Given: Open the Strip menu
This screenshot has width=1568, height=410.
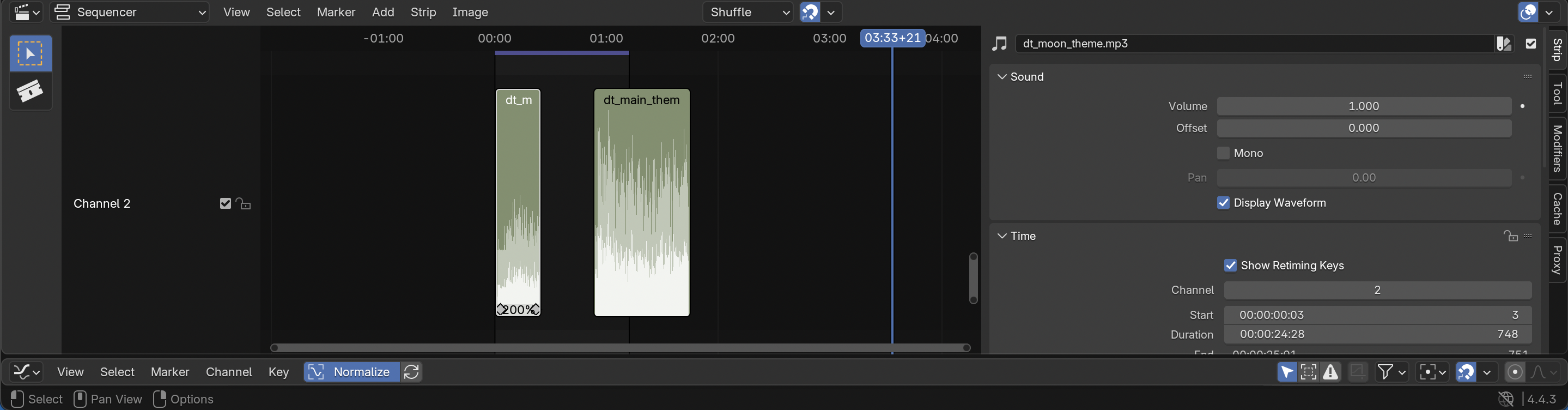Looking at the screenshot, I should pos(423,12).
